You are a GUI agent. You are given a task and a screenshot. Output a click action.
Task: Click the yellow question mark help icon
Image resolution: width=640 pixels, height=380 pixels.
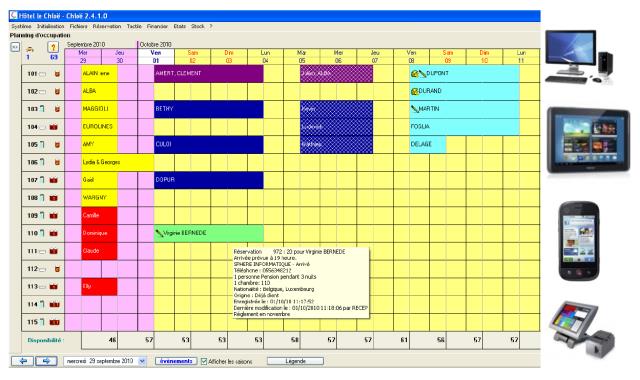pos(53,47)
